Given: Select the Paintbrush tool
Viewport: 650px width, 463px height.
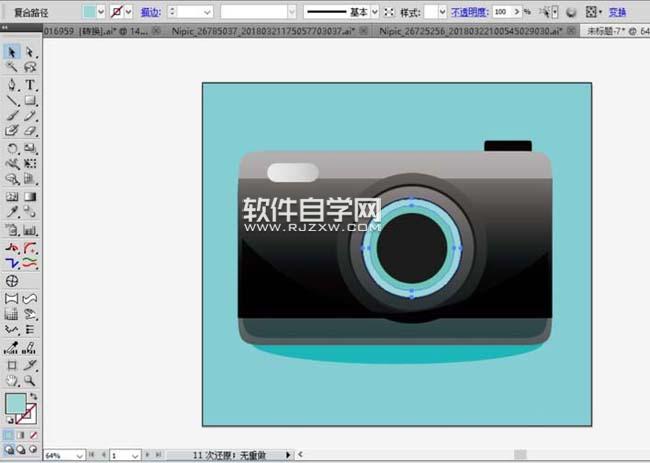Looking at the screenshot, I should pos(11,116).
